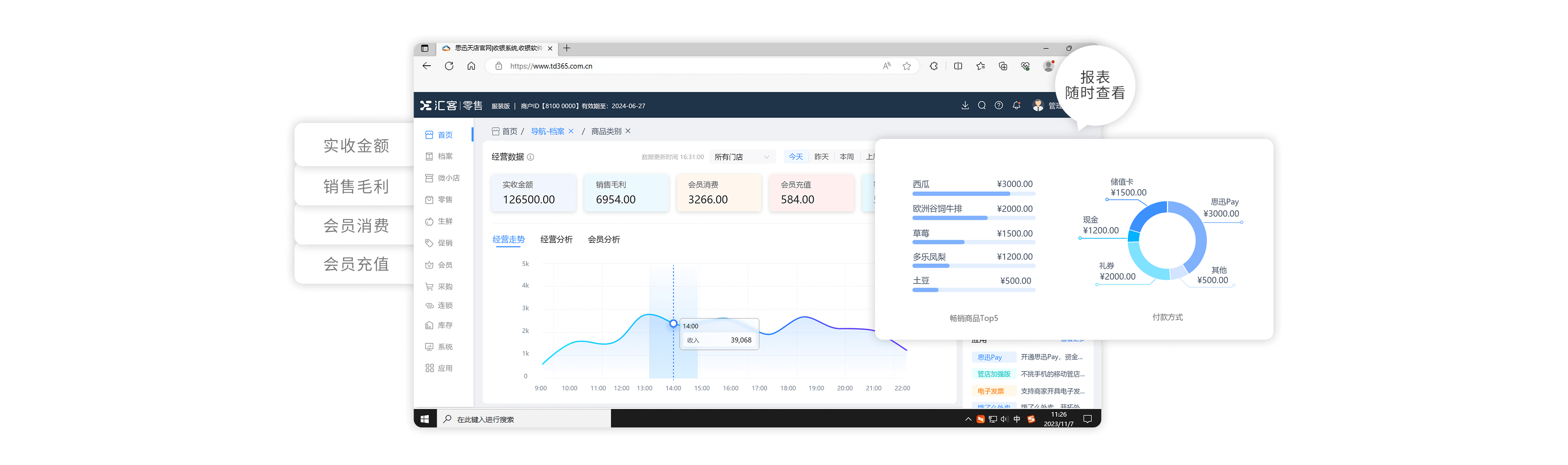Click the admin user avatar in header

[1038, 105]
